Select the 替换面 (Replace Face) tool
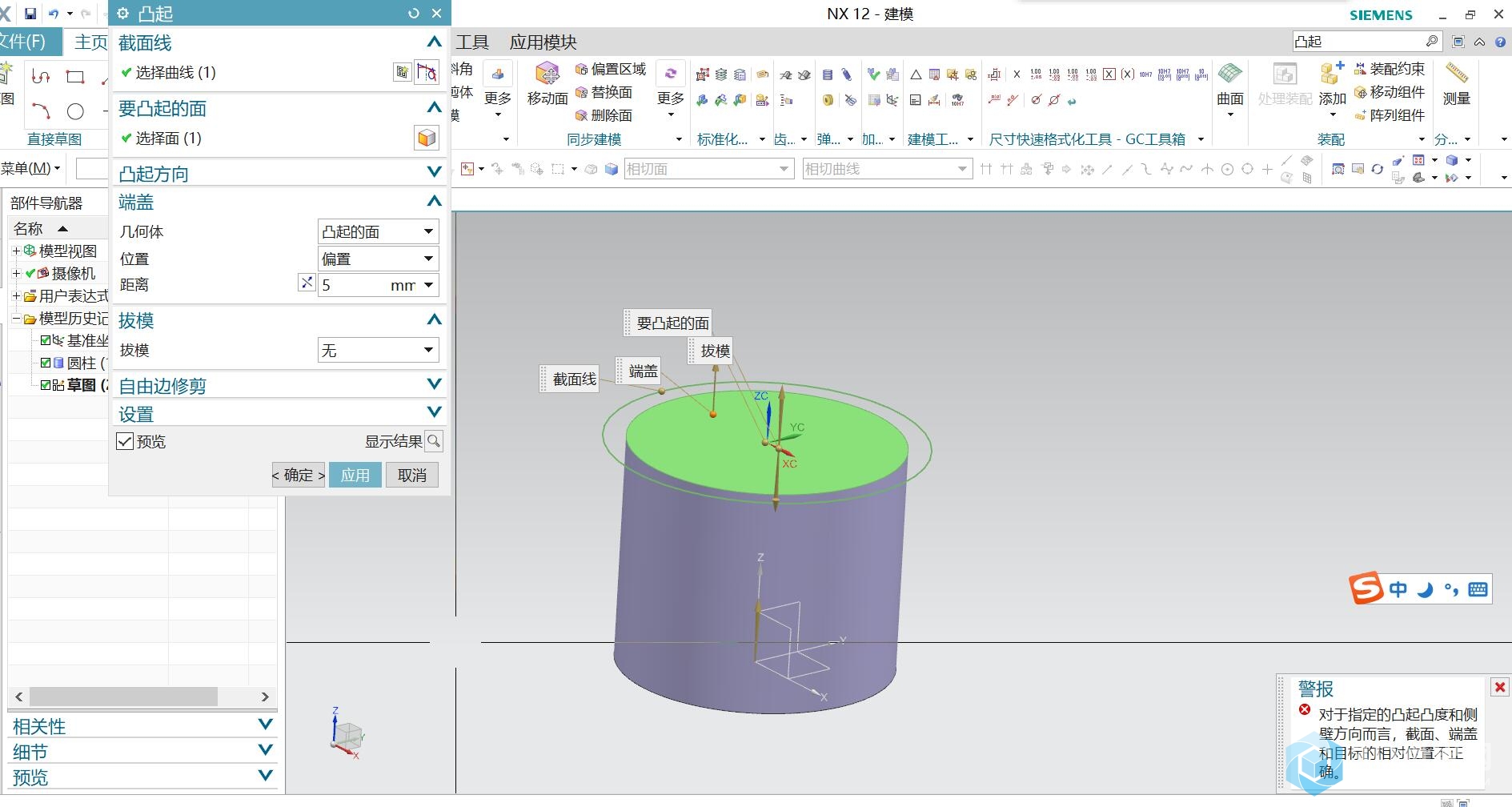This screenshot has width=1512, height=807. (604, 92)
